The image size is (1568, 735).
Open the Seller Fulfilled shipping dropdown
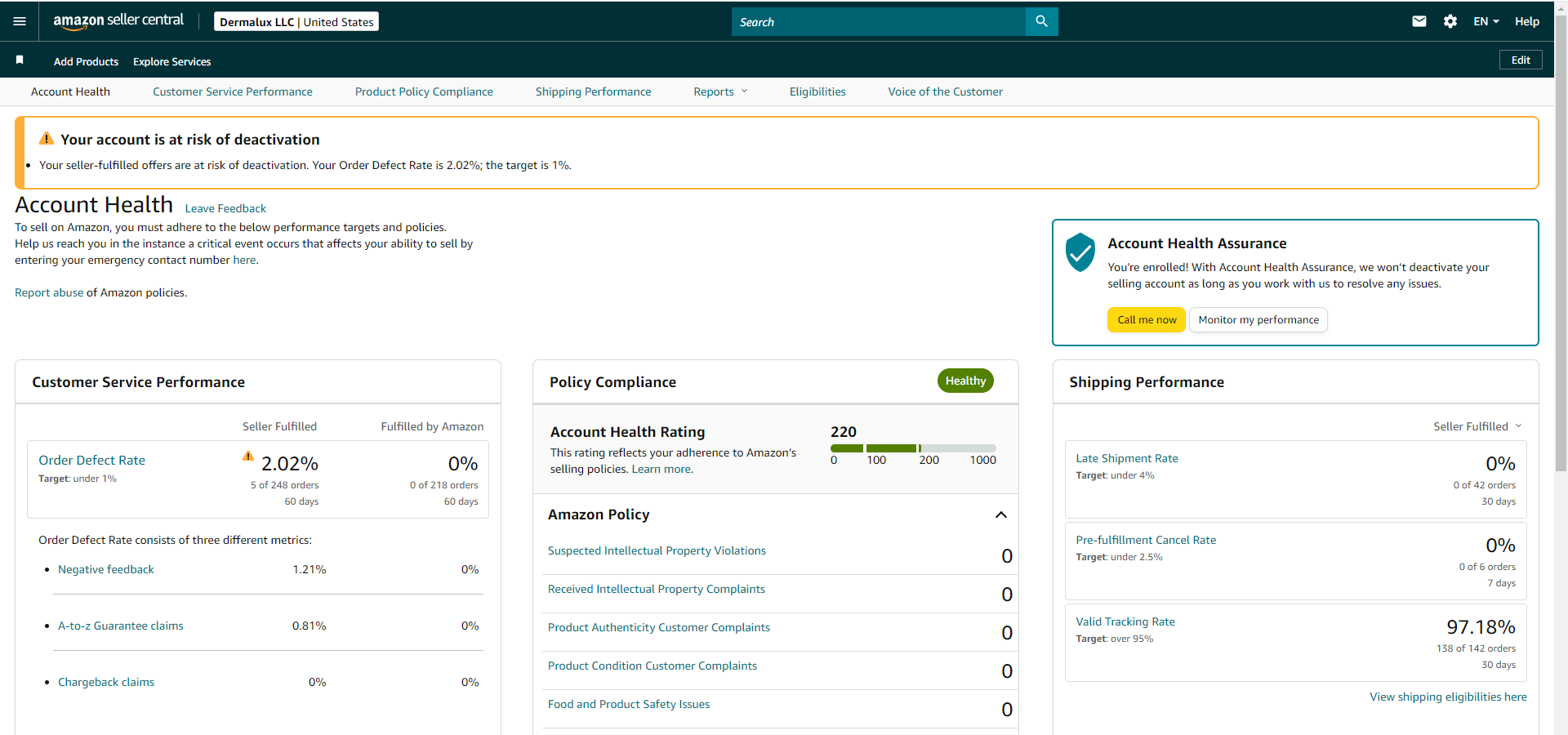tap(1477, 426)
